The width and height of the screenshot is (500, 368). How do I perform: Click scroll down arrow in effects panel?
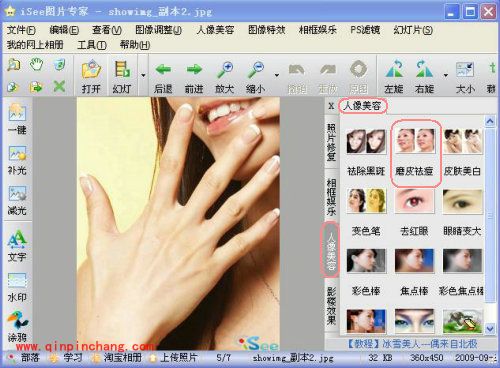pyautogui.click(x=490, y=329)
